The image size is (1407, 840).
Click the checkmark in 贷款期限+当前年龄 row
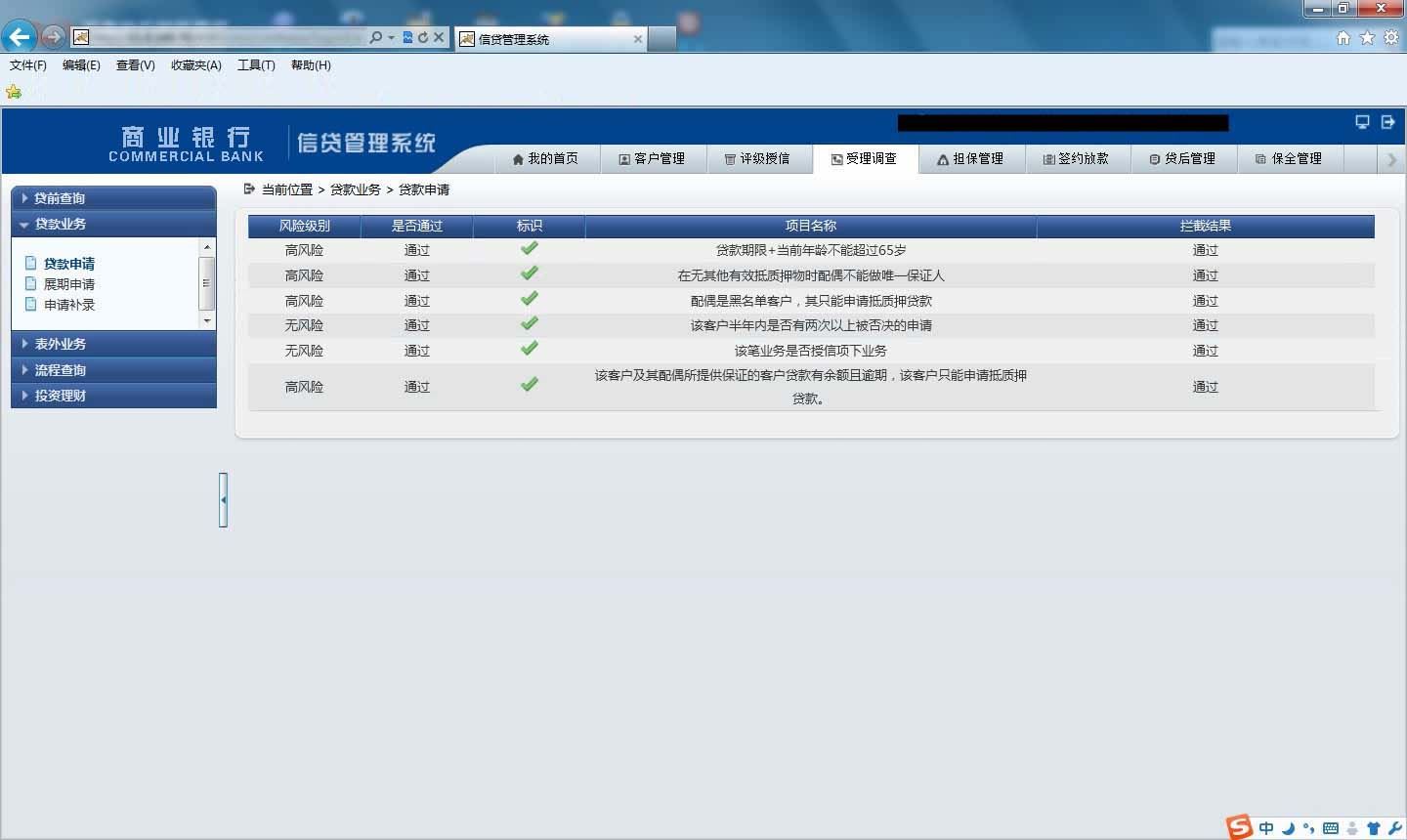530,248
